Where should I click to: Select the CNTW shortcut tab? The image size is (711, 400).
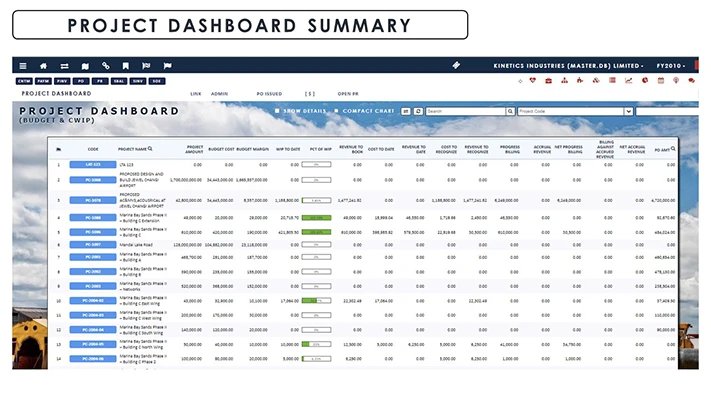23,80
